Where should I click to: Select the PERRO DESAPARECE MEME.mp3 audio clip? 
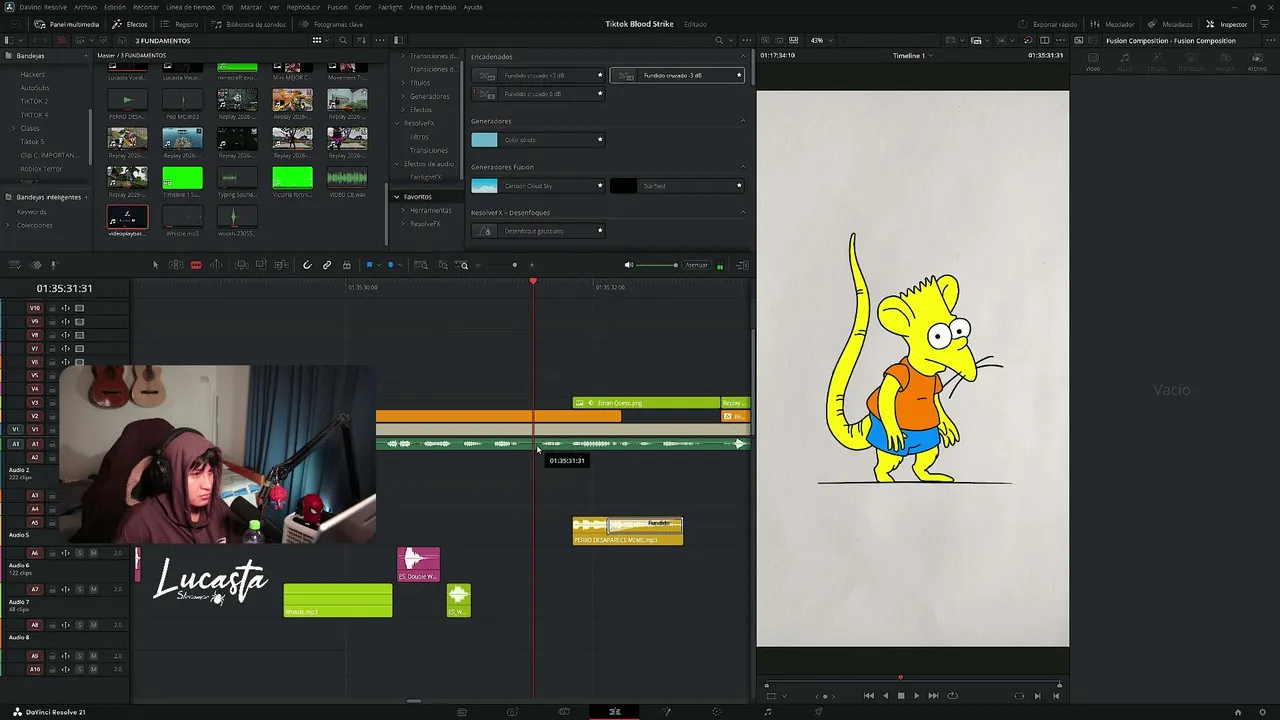pyautogui.click(x=628, y=531)
